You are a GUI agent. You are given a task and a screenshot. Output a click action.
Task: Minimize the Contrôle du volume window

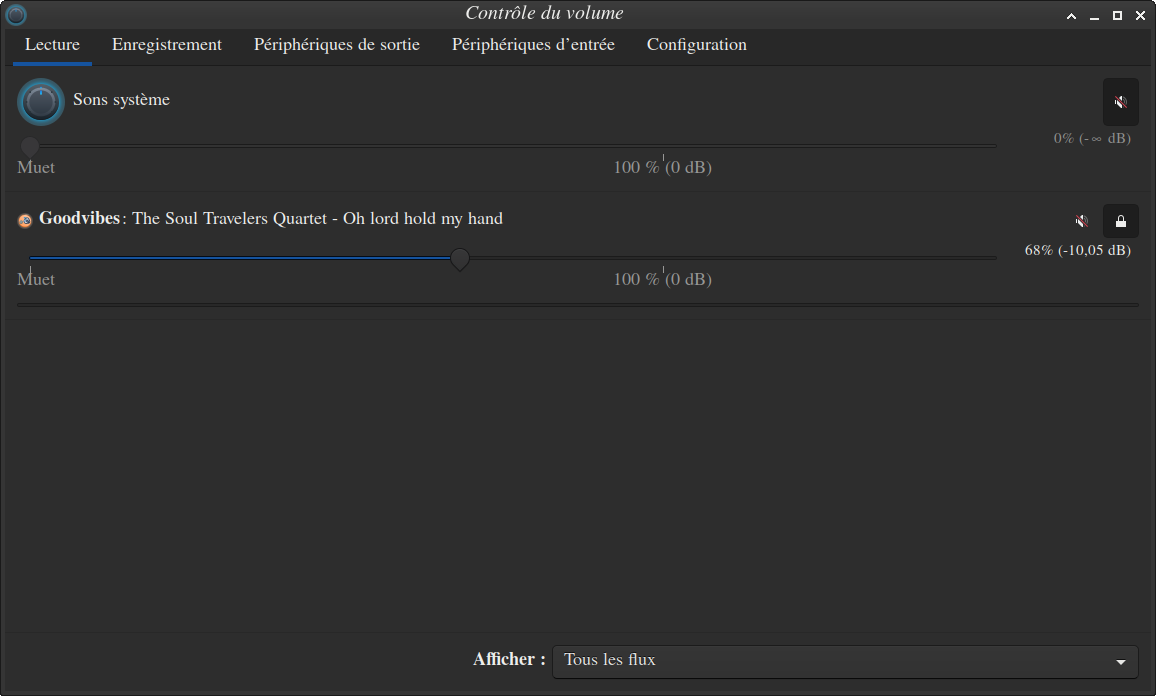1095,15
